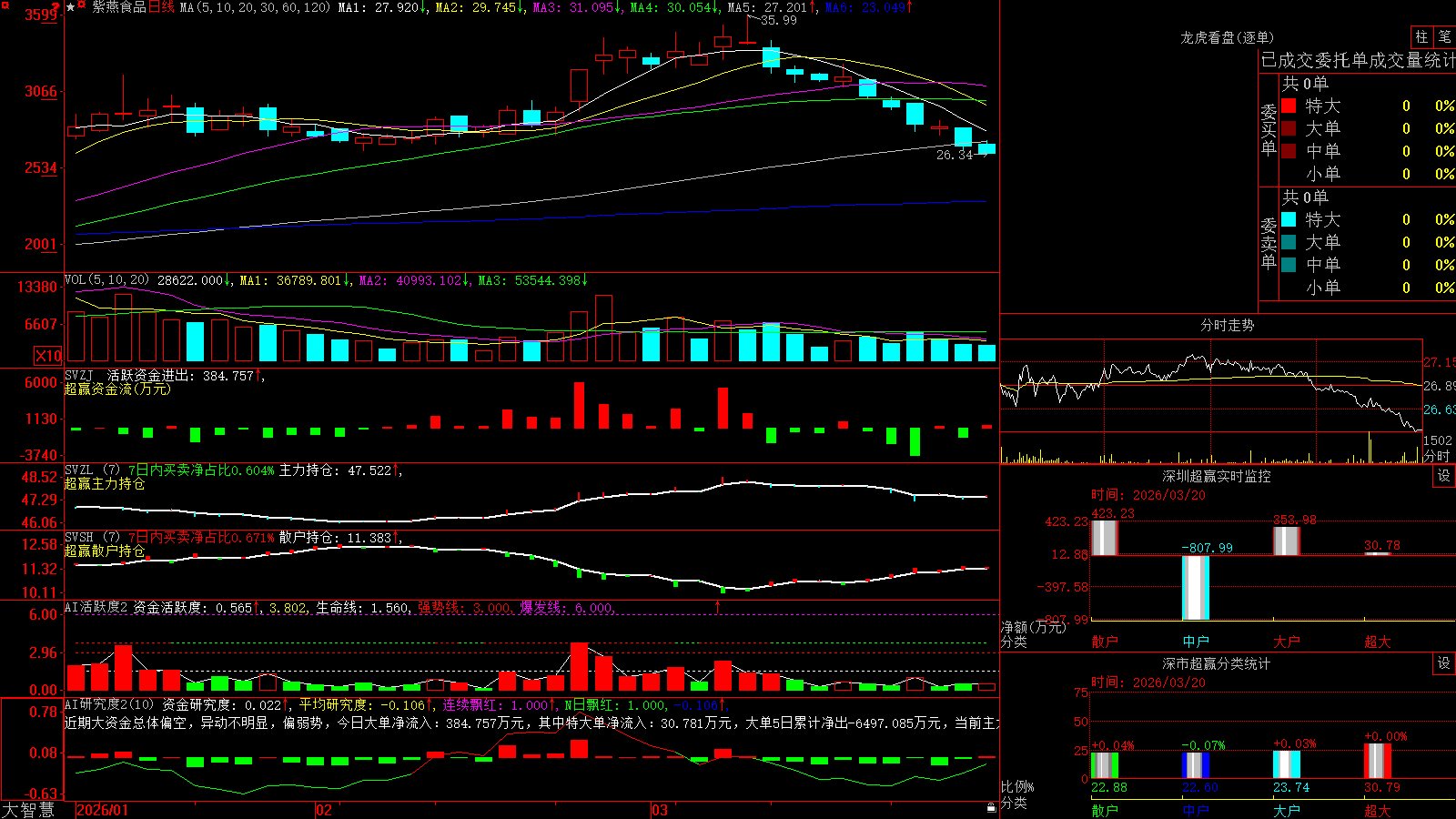Click the VOL(5,10,20) indicator label
The width and height of the screenshot is (1456, 819).
[106, 280]
